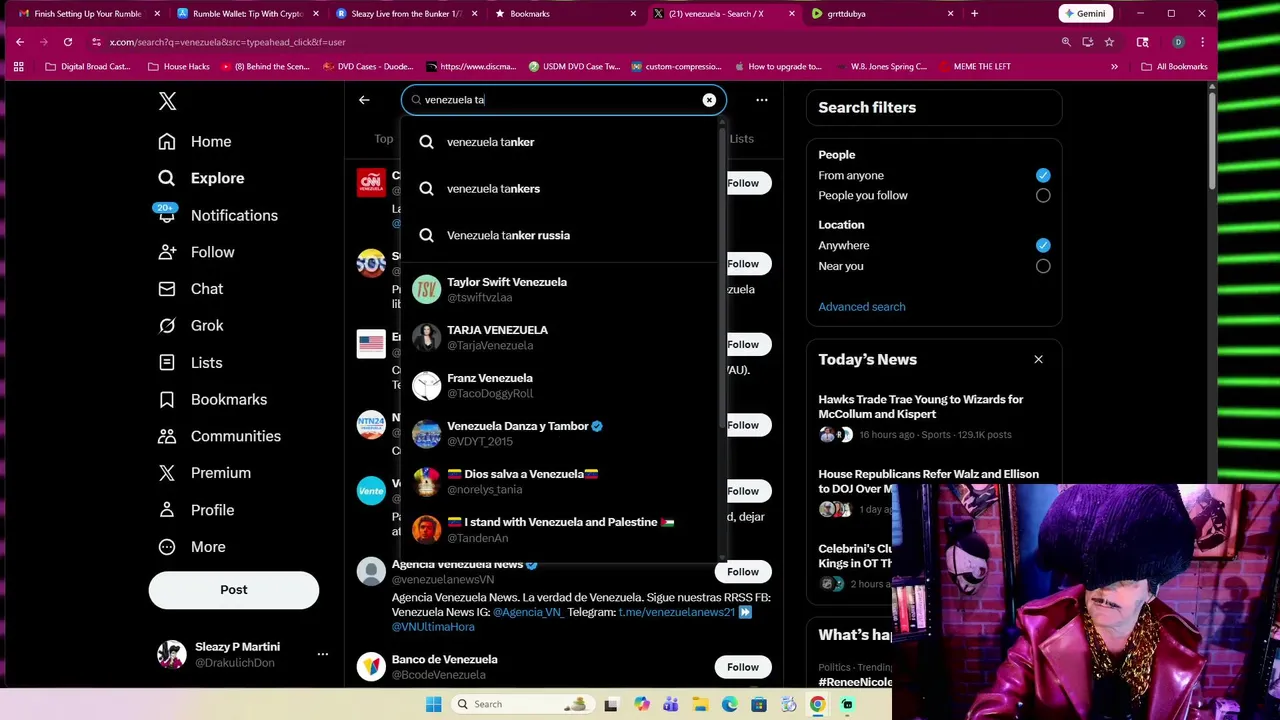Open the Chrome apps grid

(x=18, y=66)
